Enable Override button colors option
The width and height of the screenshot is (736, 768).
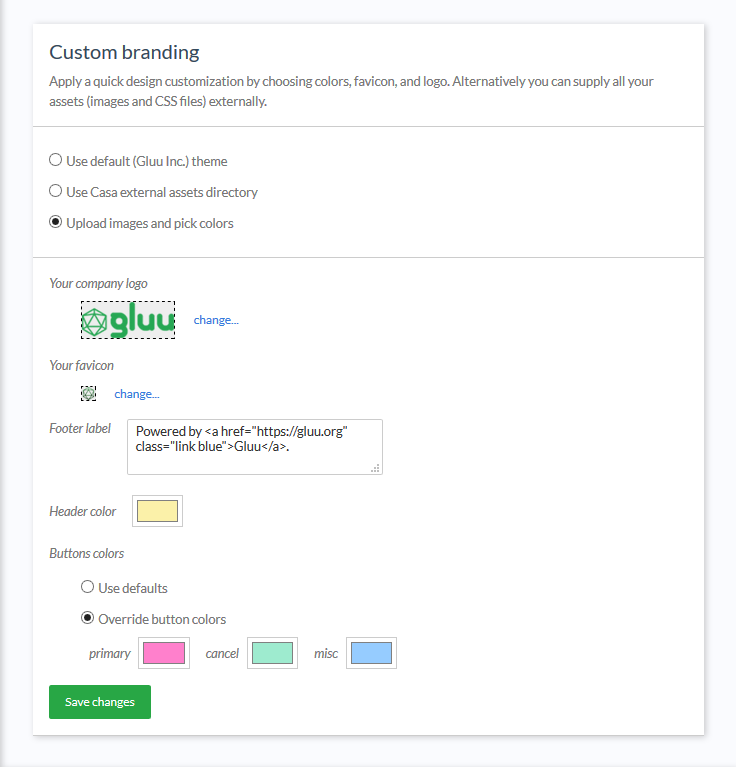(x=88, y=618)
